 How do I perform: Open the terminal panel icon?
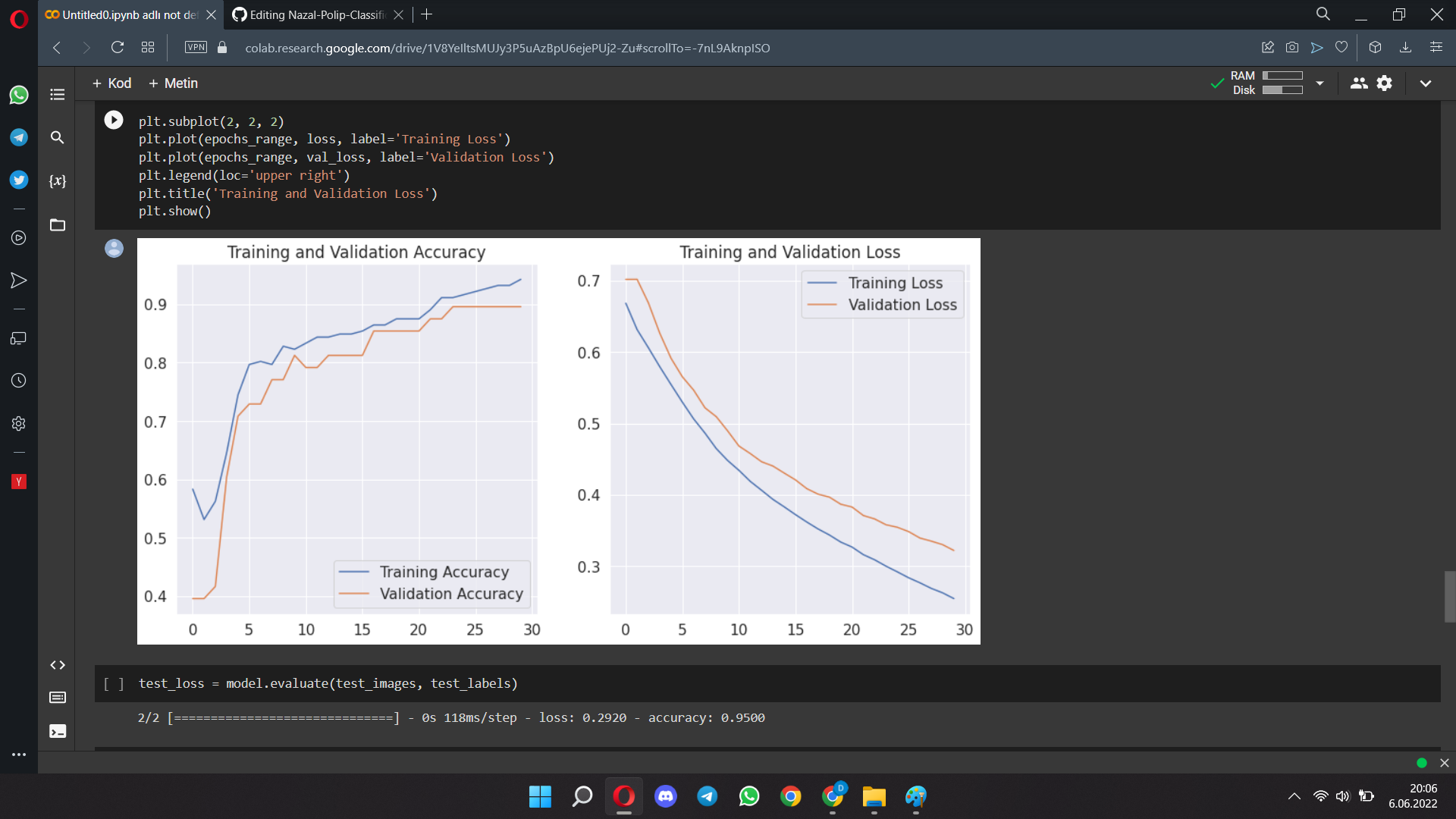[58, 731]
